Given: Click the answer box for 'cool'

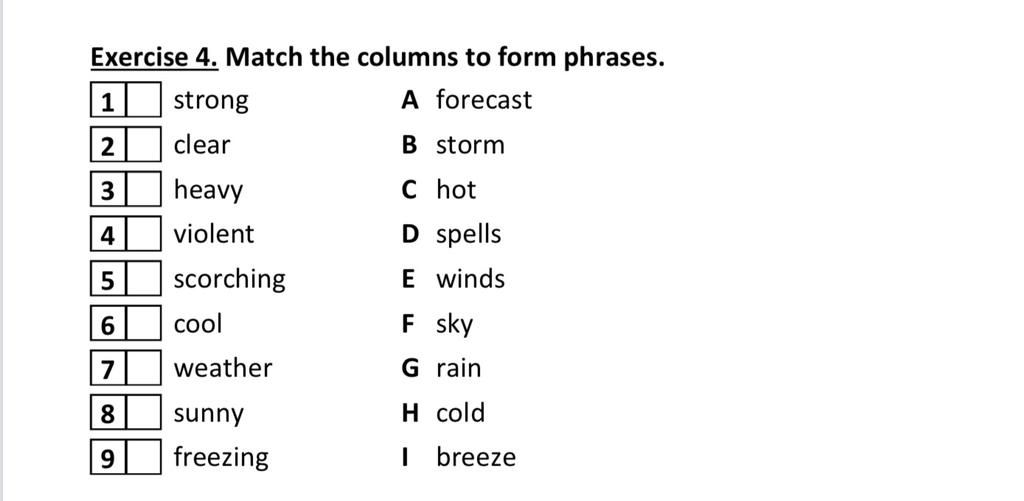Looking at the screenshot, I should (143, 323).
